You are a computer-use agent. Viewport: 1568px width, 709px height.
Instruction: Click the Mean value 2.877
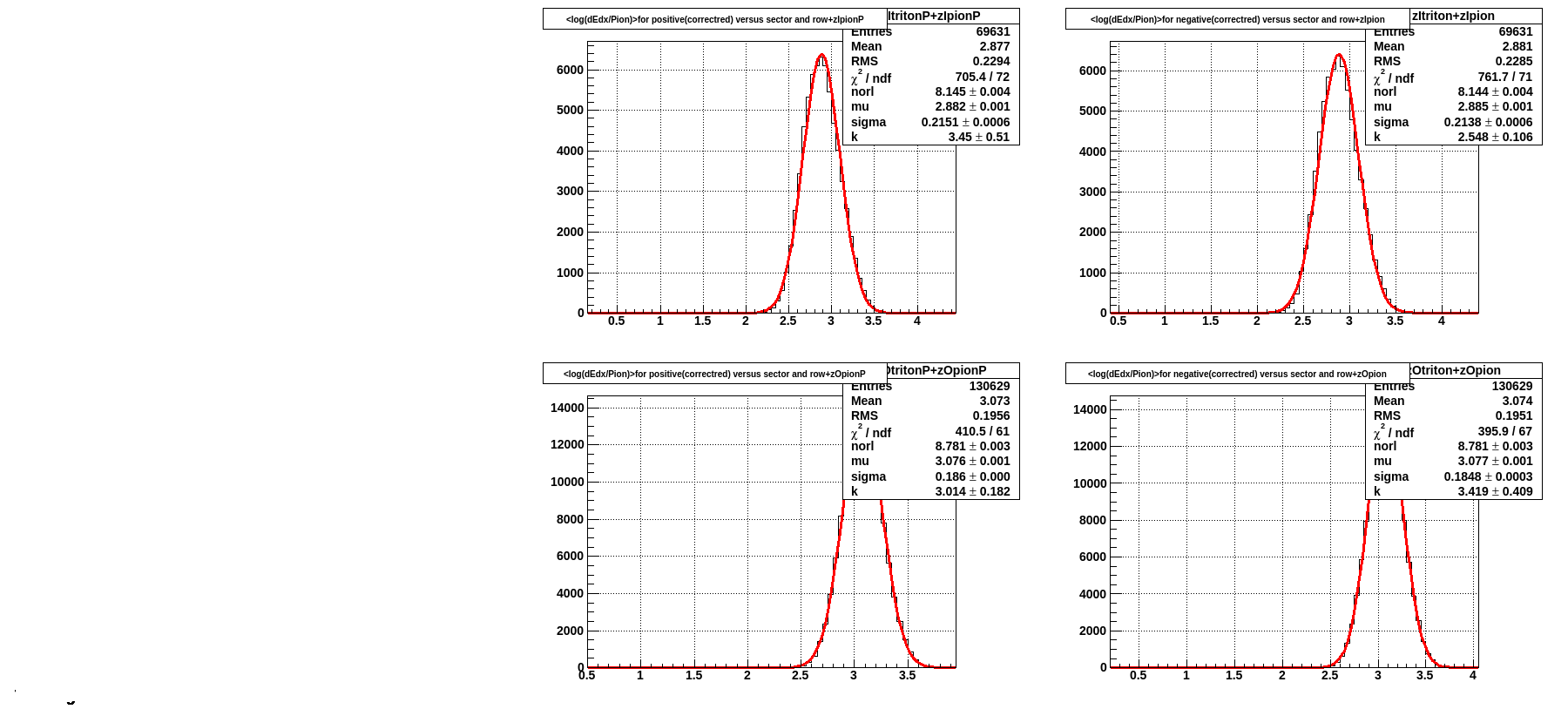pyautogui.click(x=994, y=46)
